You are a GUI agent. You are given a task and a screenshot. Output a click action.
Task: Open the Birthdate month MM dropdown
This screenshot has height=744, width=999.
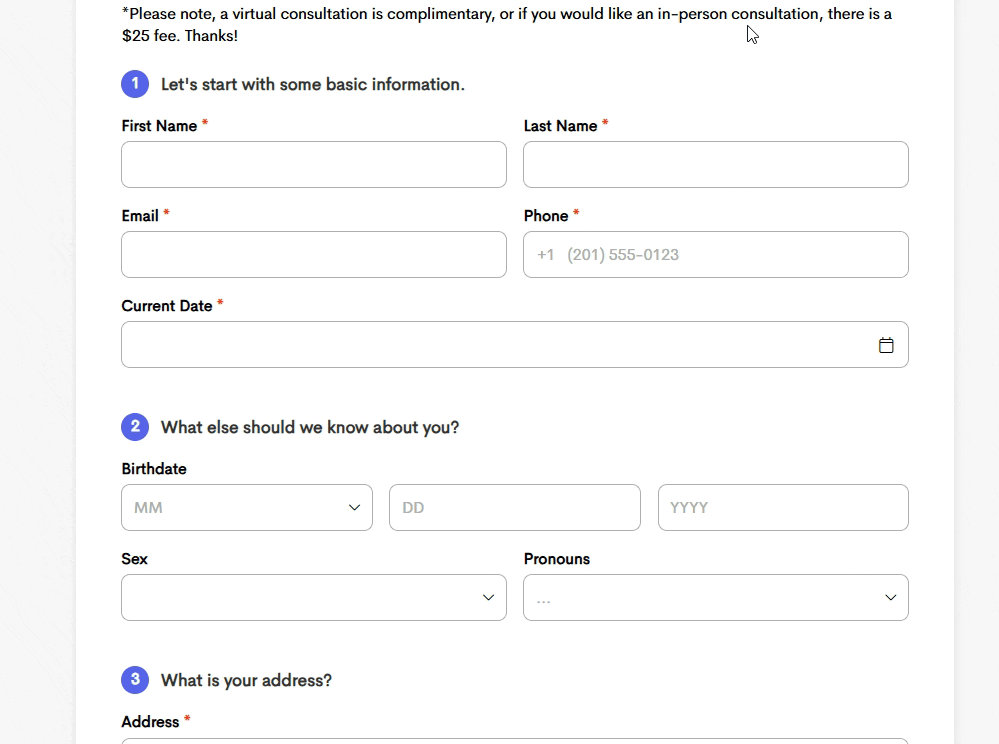click(x=247, y=508)
